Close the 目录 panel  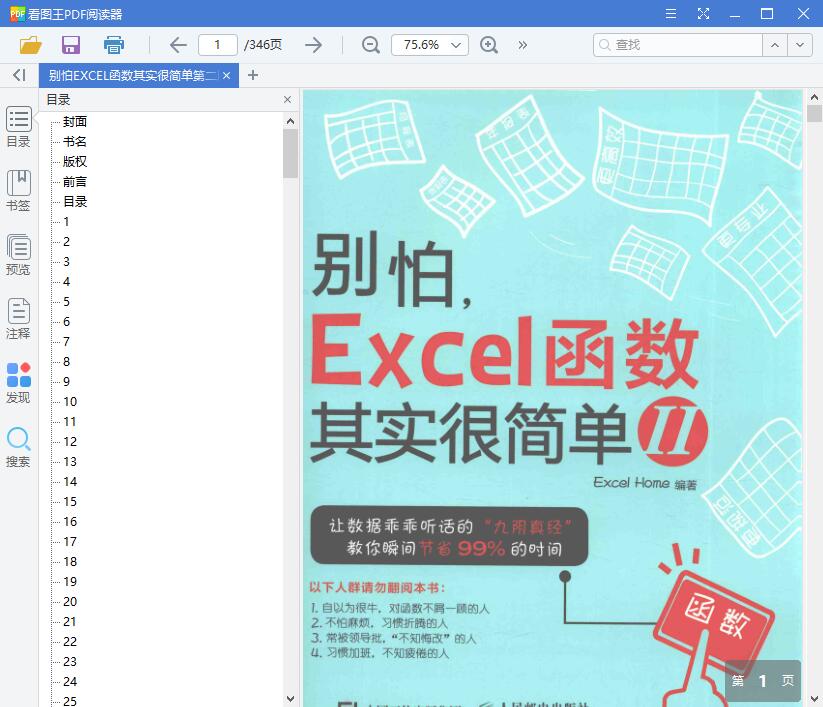click(287, 99)
